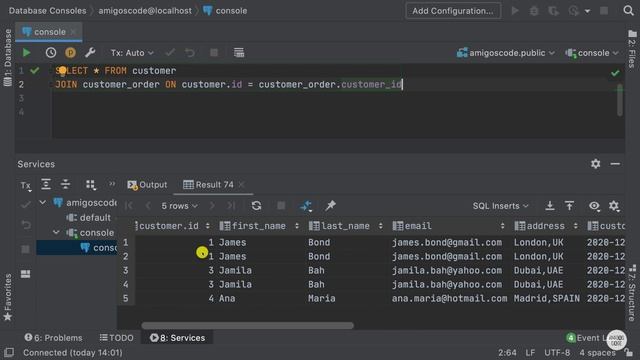Click the in-editor results table icon
This screenshot has width=640, height=360.
[x=239, y=53]
